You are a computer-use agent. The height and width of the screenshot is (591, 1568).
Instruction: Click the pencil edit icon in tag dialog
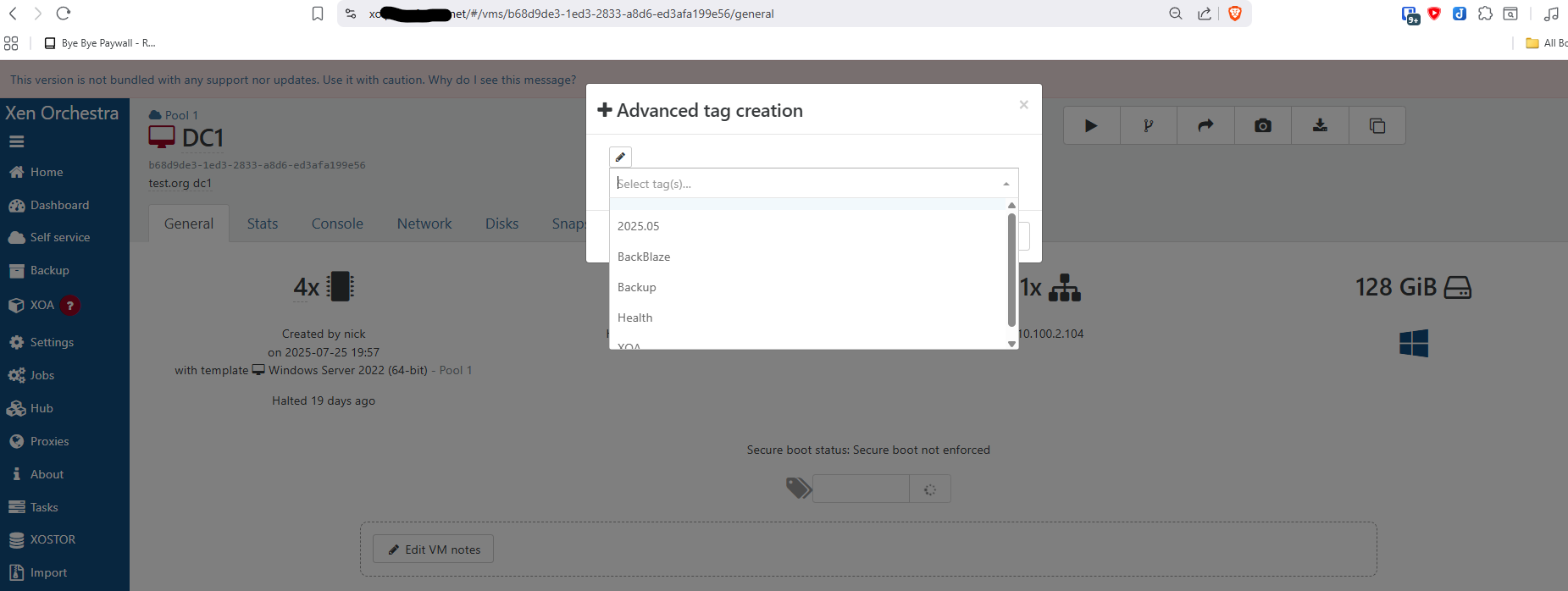coord(620,157)
